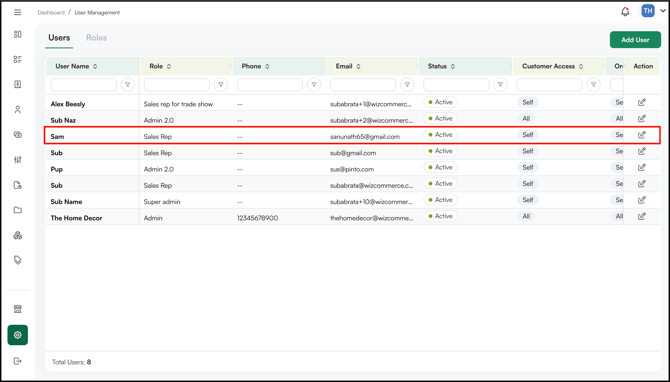The width and height of the screenshot is (670, 382).
Task: Select the Sub Name name cell
Action: [x=66, y=202]
